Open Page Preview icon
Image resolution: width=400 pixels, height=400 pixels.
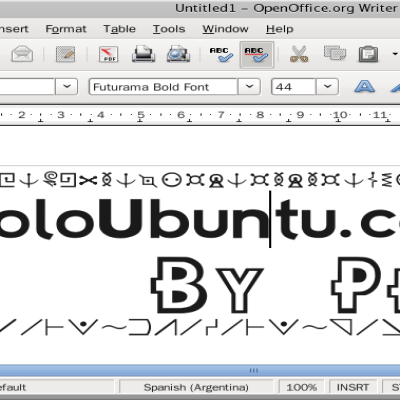pos(178,54)
